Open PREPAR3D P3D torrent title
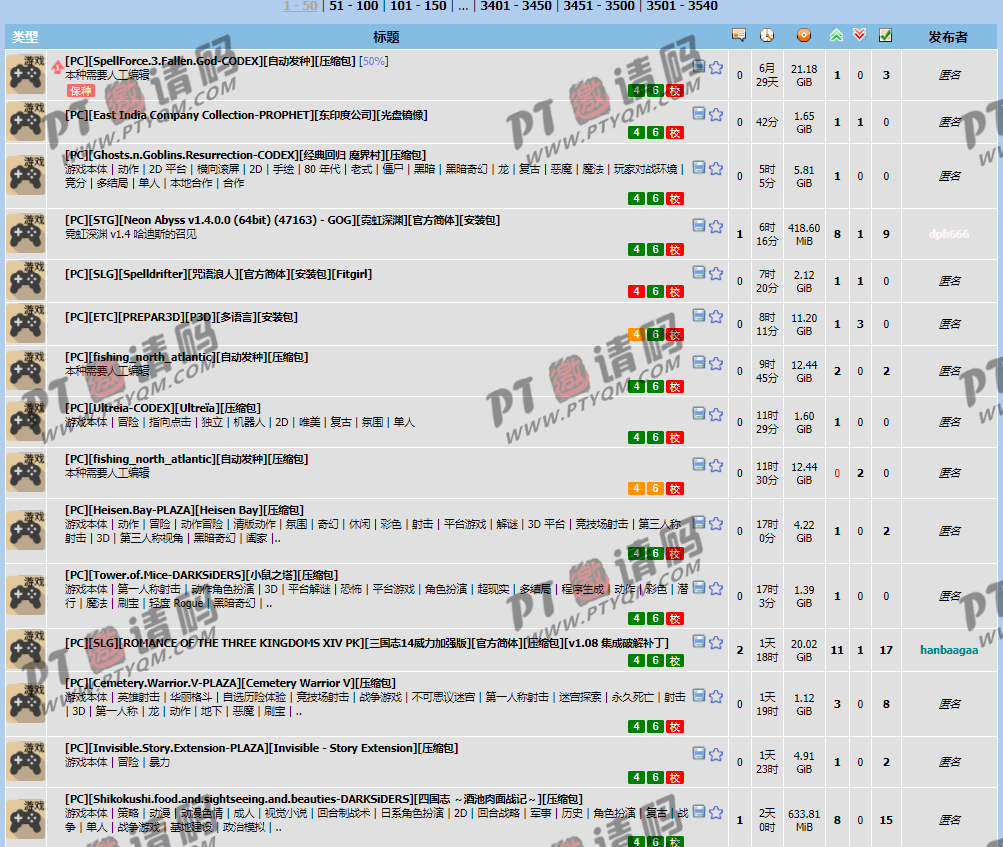 [181, 317]
